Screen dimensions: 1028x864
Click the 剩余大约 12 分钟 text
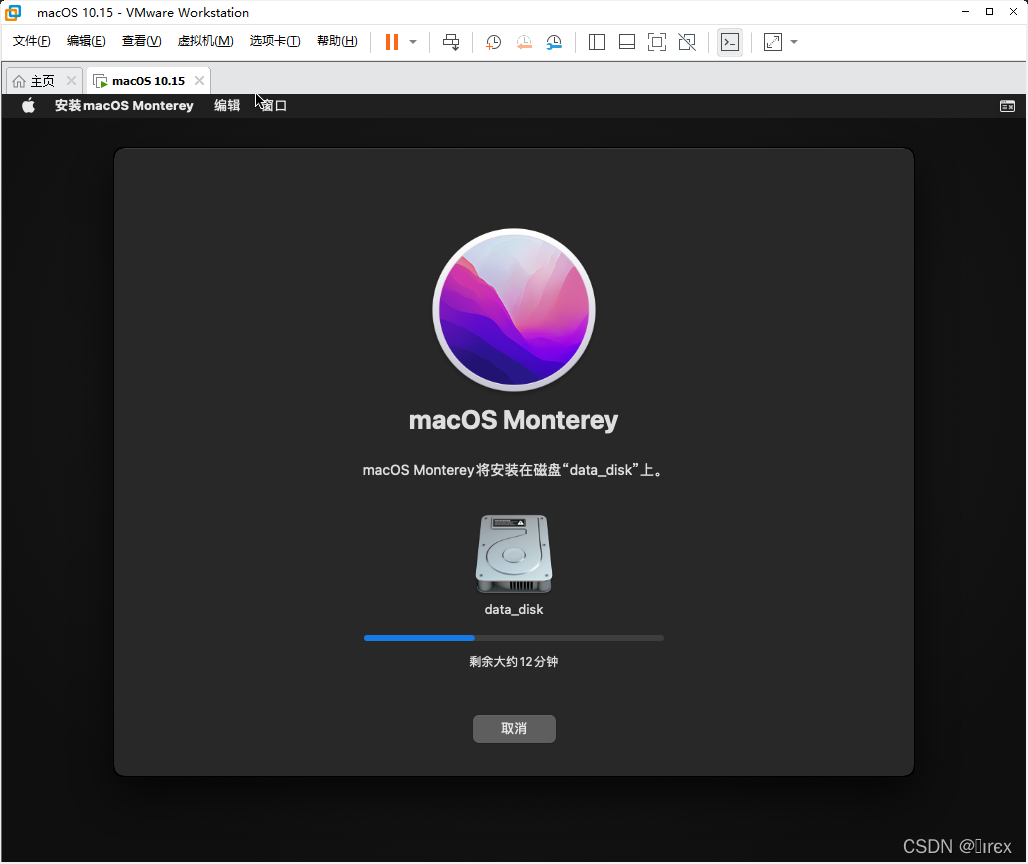513,661
